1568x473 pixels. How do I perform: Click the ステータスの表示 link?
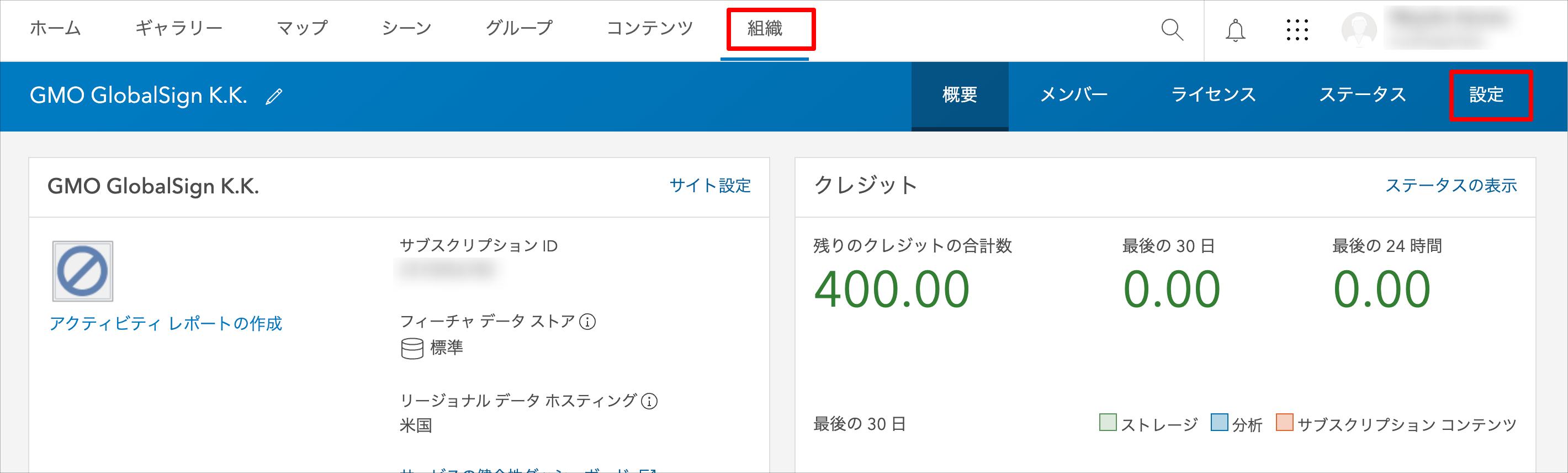tap(1450, 186)
